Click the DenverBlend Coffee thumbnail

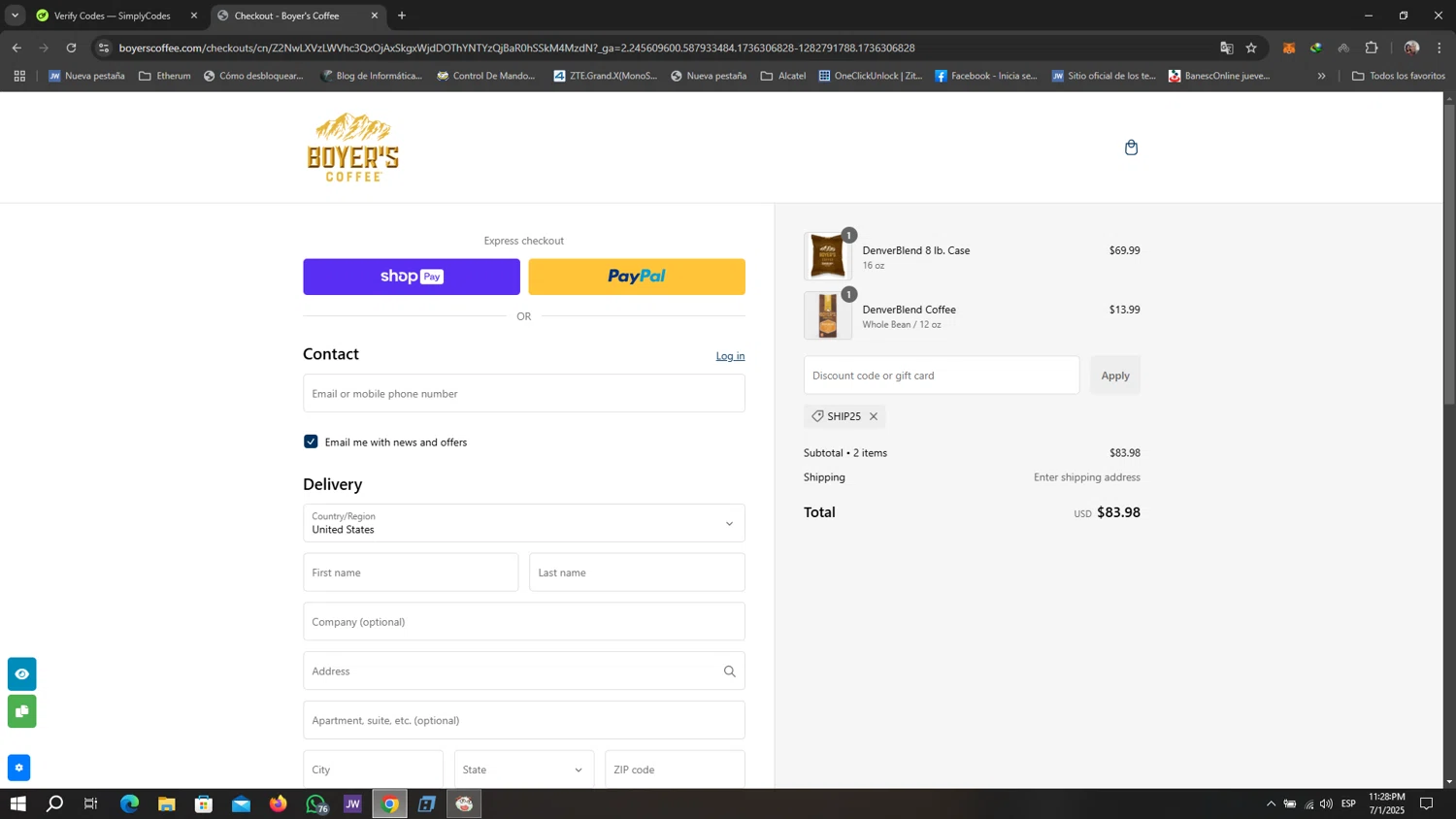click(828, 316)
